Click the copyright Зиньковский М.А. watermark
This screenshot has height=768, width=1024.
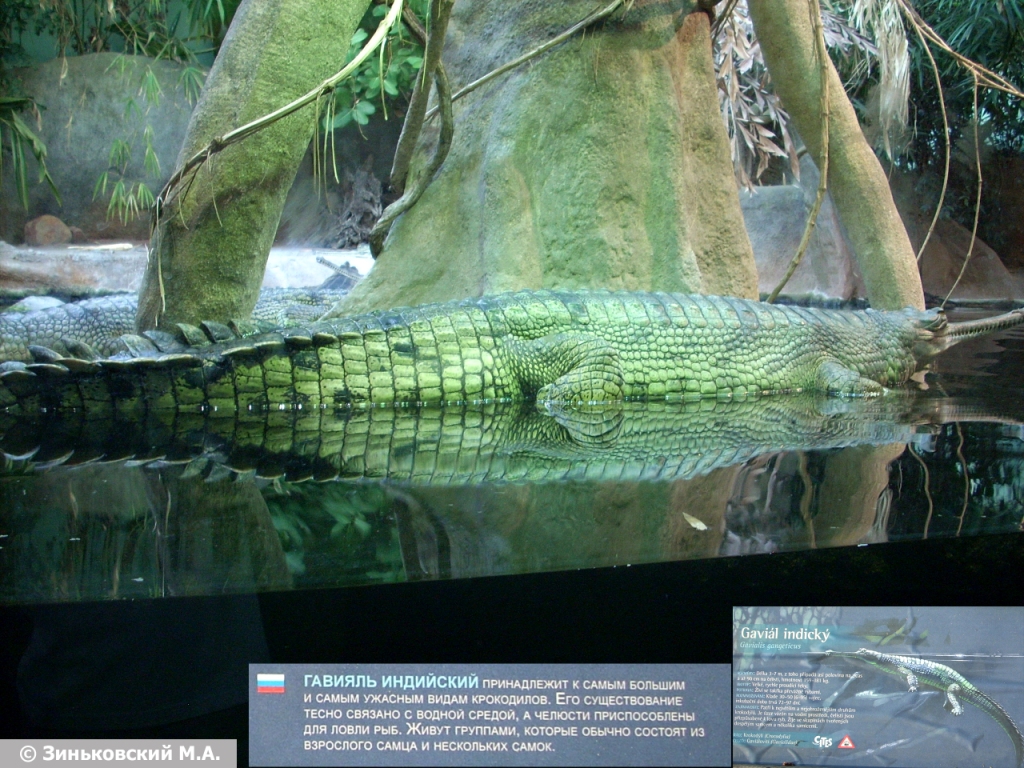(118, 754)
